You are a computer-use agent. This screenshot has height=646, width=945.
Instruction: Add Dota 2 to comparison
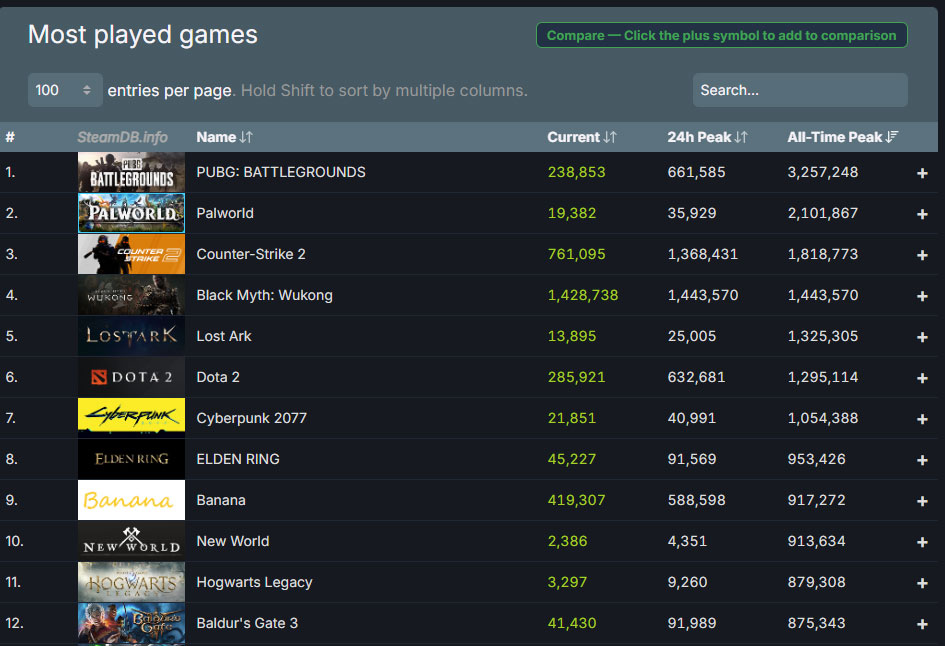click(x=921, y=377)
